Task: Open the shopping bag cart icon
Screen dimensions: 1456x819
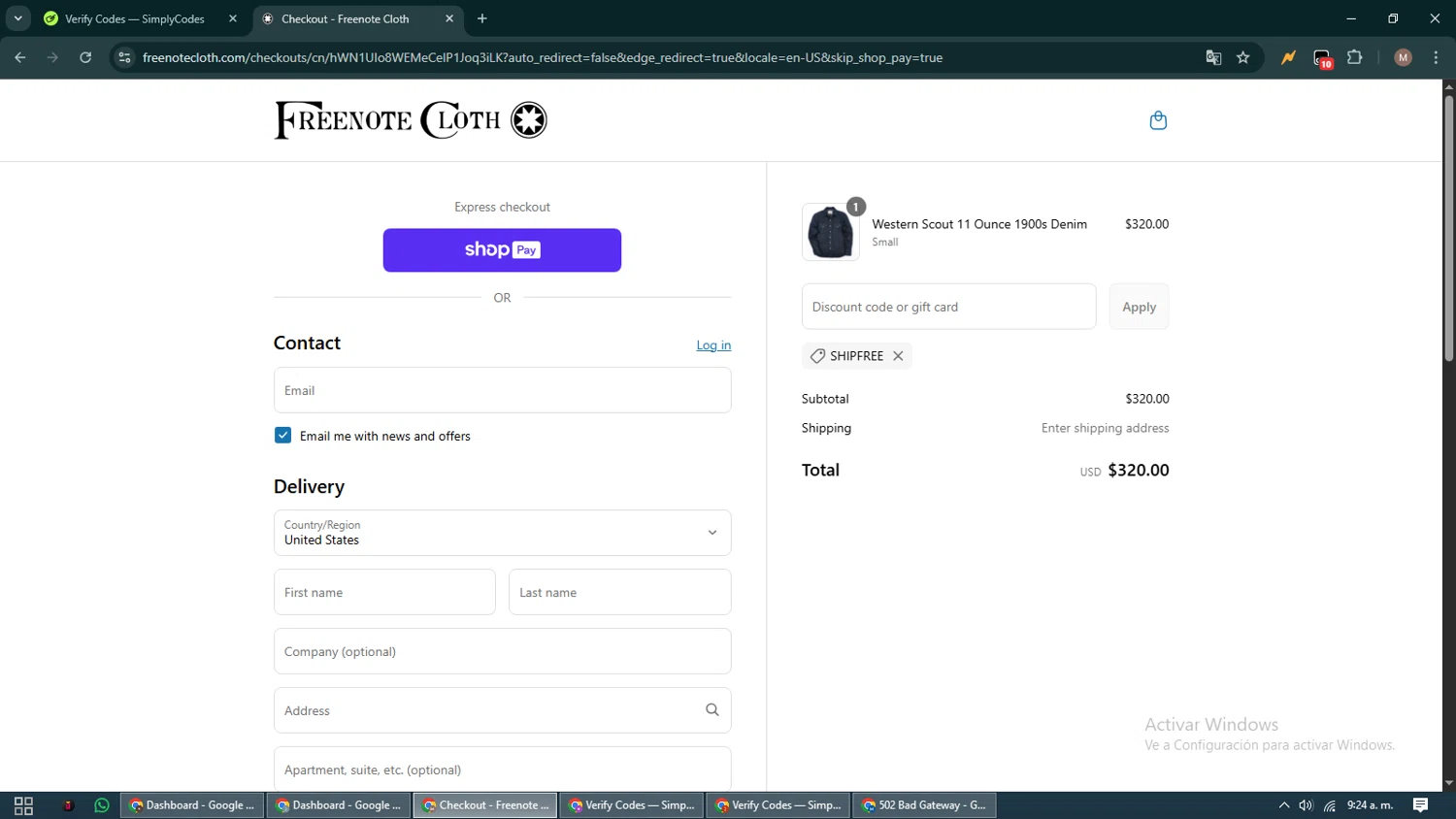Action: click(x=1158, y=120)
